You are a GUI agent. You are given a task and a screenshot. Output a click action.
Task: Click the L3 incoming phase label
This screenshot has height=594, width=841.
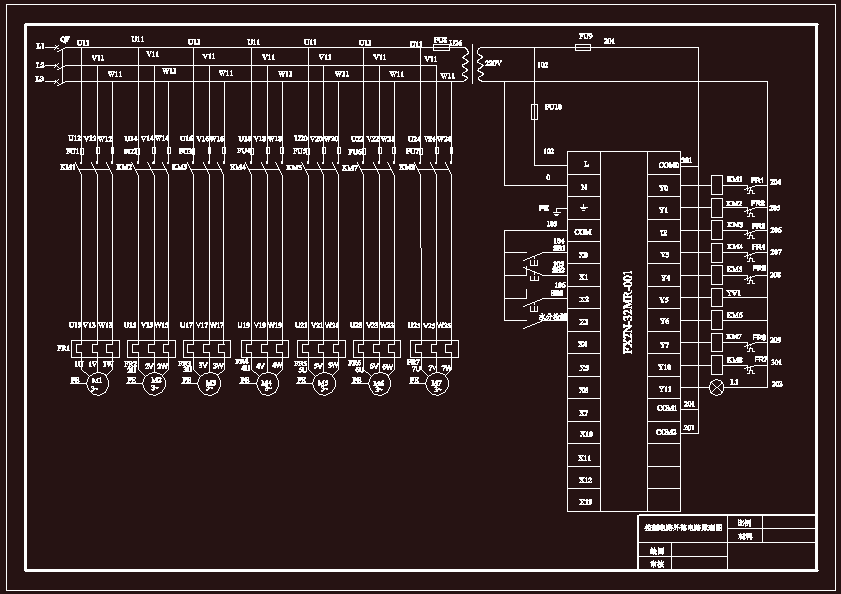(40, 79)
